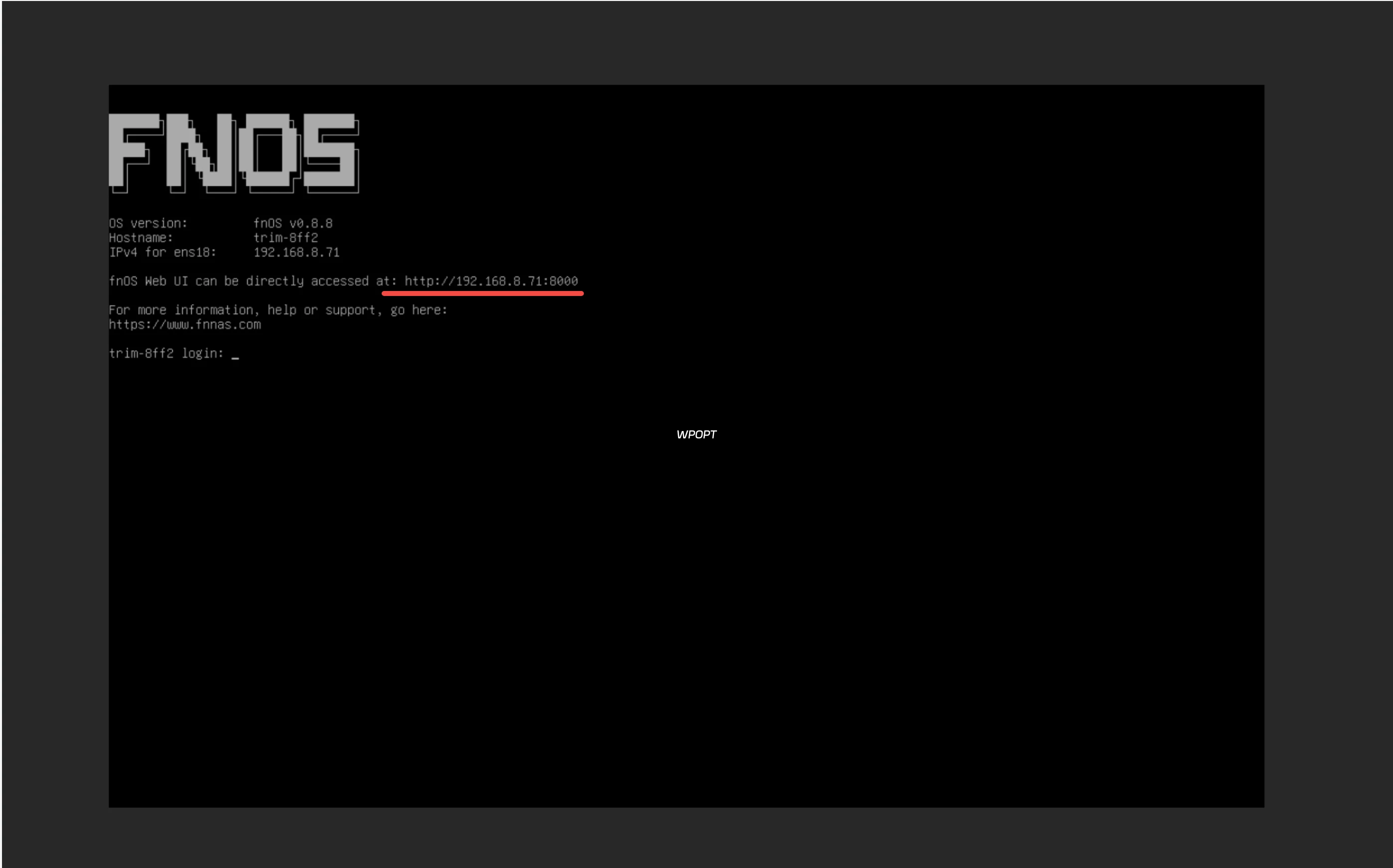1393x868 pixels.
Task: Click the 'IPv4 for ens18:' label
Action: tap(162, 252)
